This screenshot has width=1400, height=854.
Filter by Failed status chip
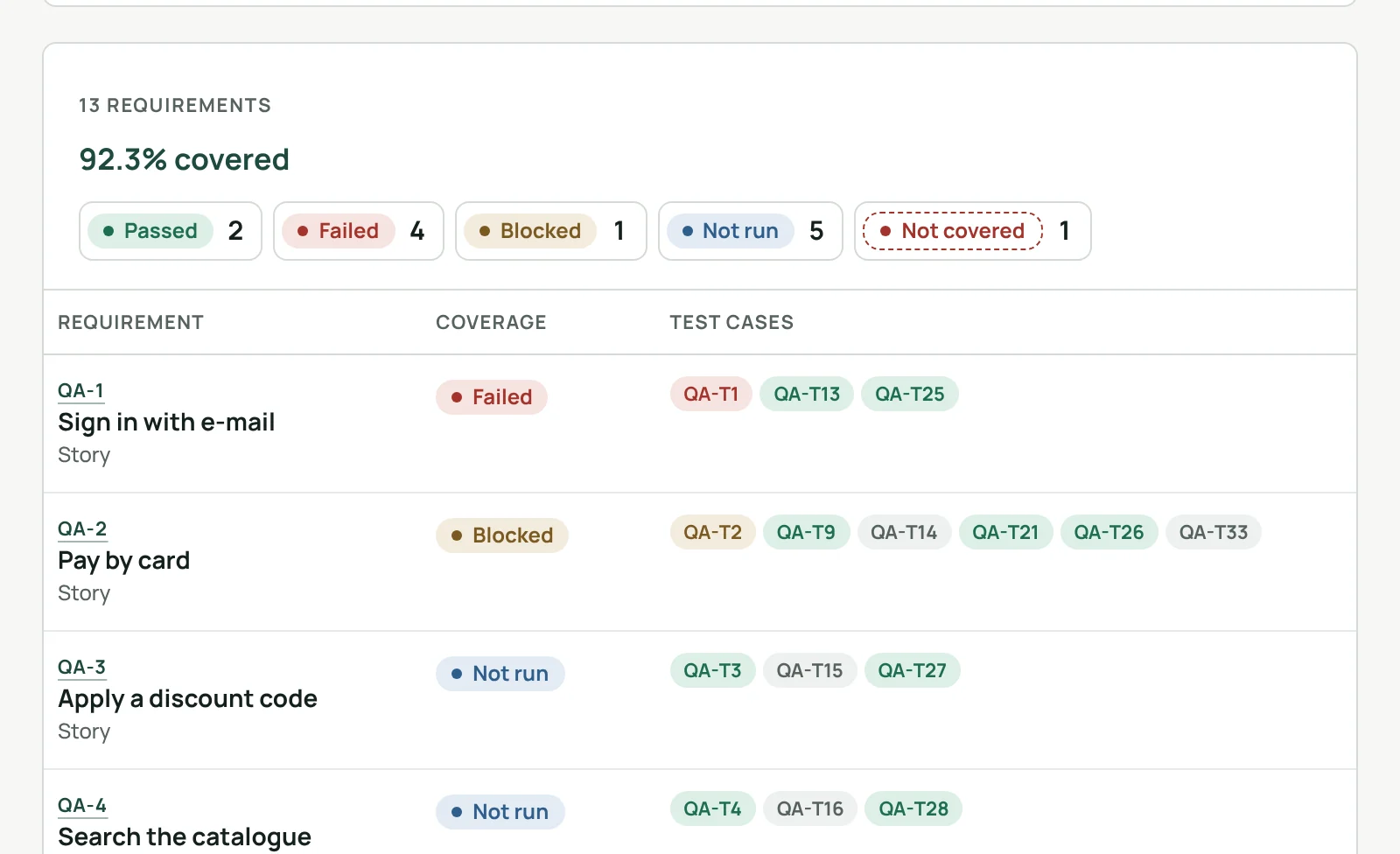tap(359, 231)
